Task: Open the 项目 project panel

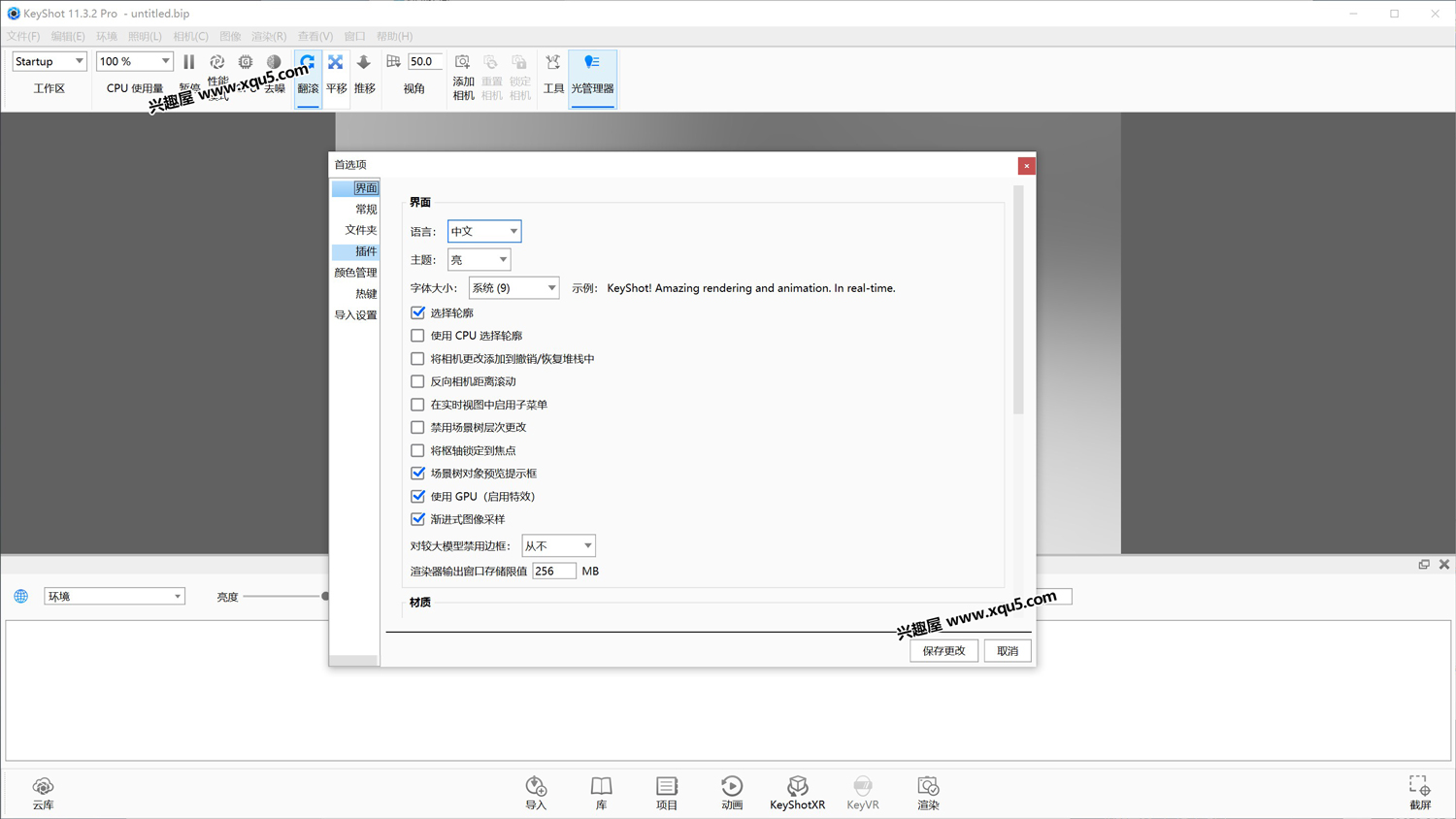Action: pyautogui.click(x=666, y=792)
